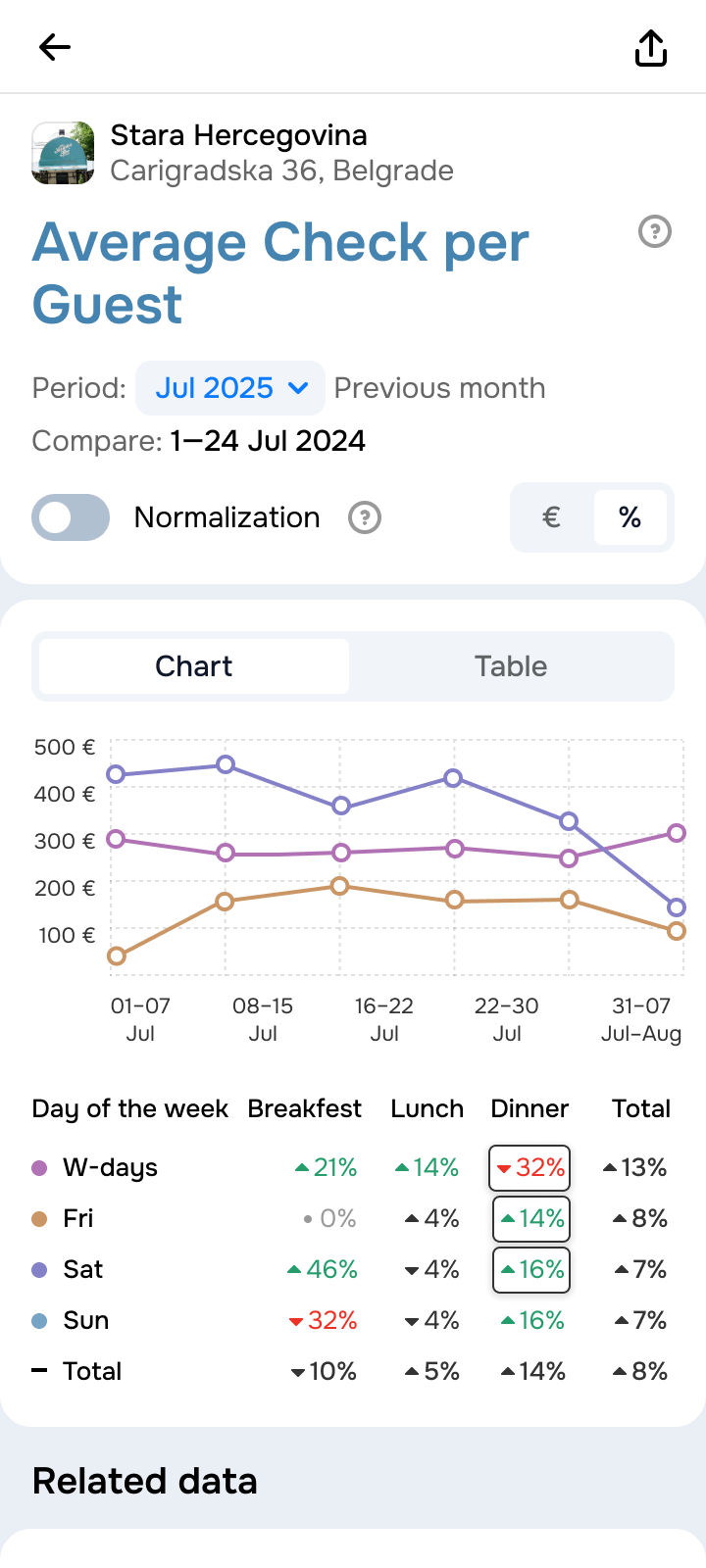The height and width of the screenshot is (1568, 706).
Task: Open help icon beside Average Check title
Action: pyautogui.click(x=655, y=232)
